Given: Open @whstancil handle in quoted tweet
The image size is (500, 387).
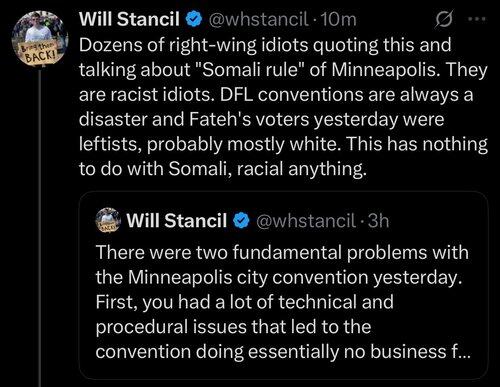Looking at the screenshot, I should [x=306, y=221].
